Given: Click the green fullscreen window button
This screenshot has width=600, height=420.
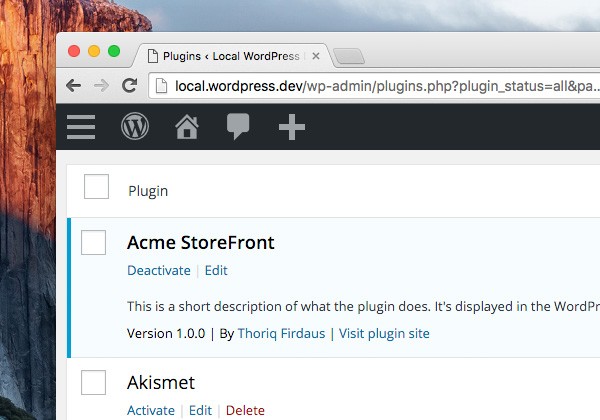Looking at the screenshot, I should pos(114,51).
